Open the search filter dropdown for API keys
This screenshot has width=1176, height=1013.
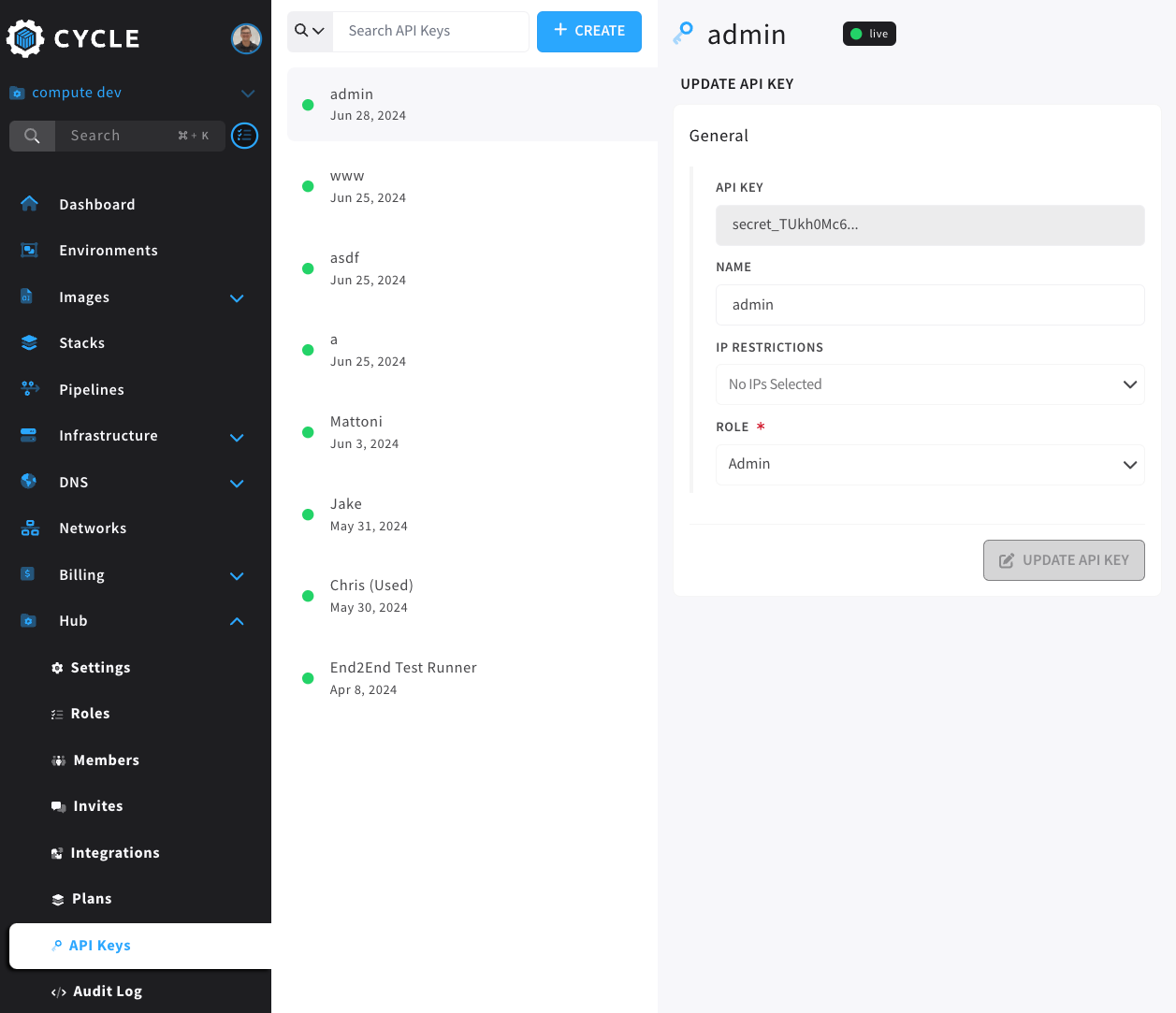pyautogui.click(x=310, y=31)
